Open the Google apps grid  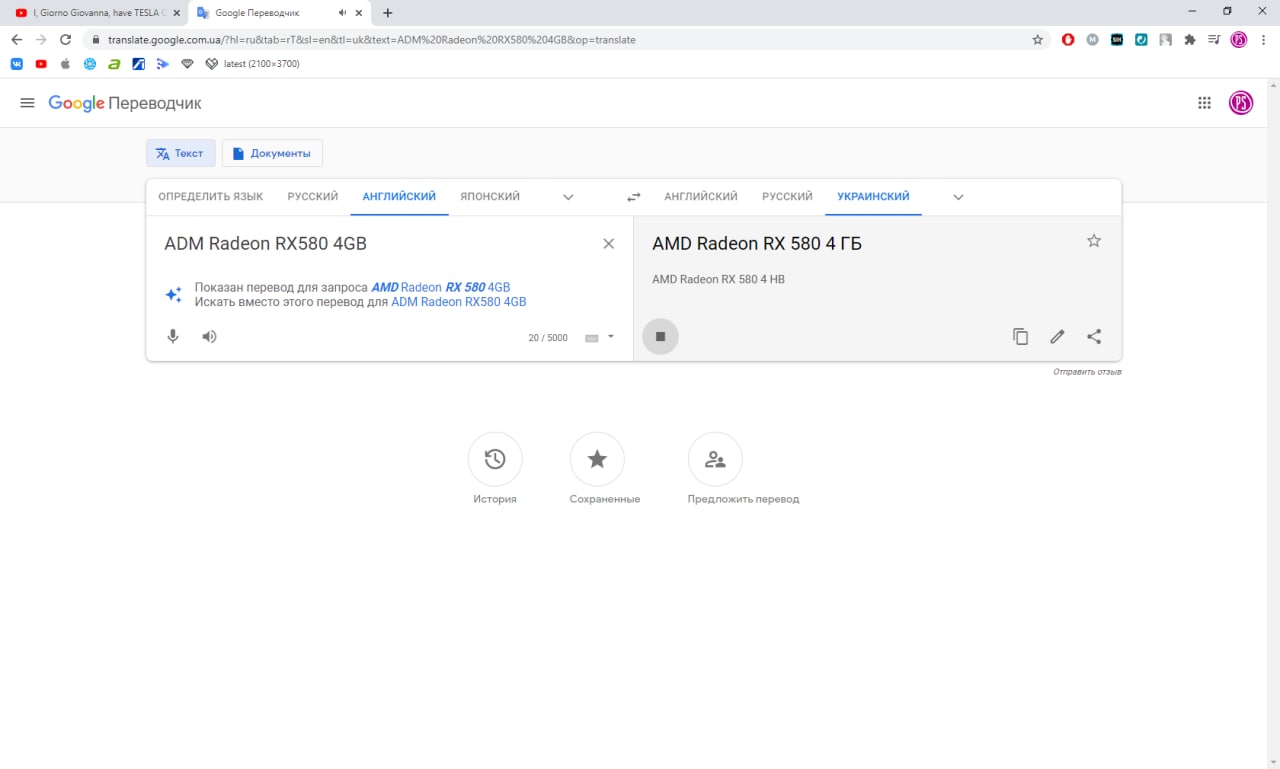[x=1204, y=103]
